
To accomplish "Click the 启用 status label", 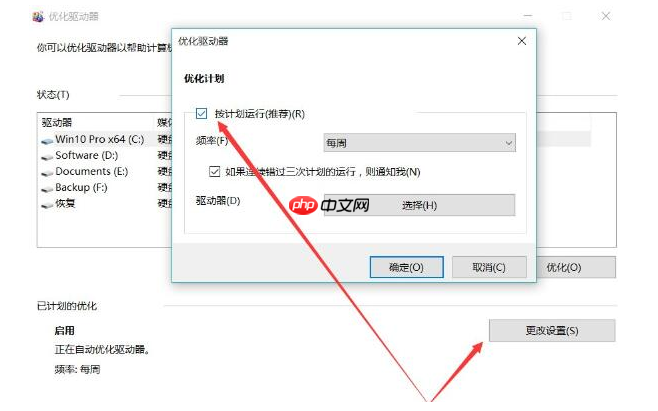I will [64, 330].
